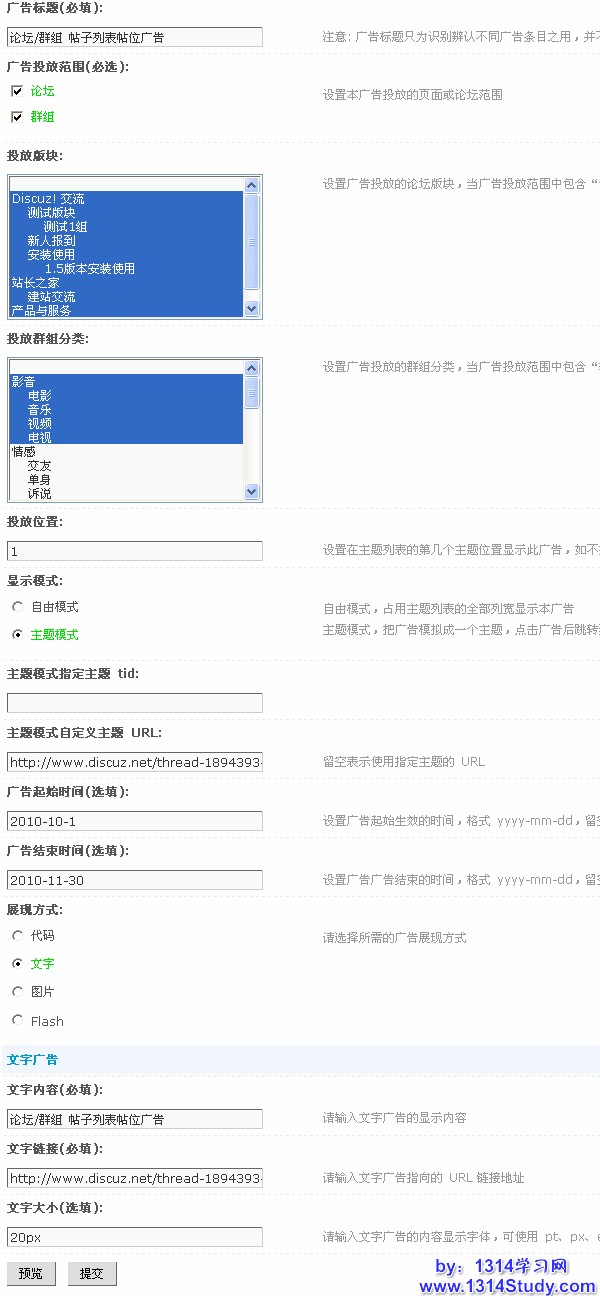Click down arrow of 投放群组分类 list scrollbar

[x=251, y=491]
